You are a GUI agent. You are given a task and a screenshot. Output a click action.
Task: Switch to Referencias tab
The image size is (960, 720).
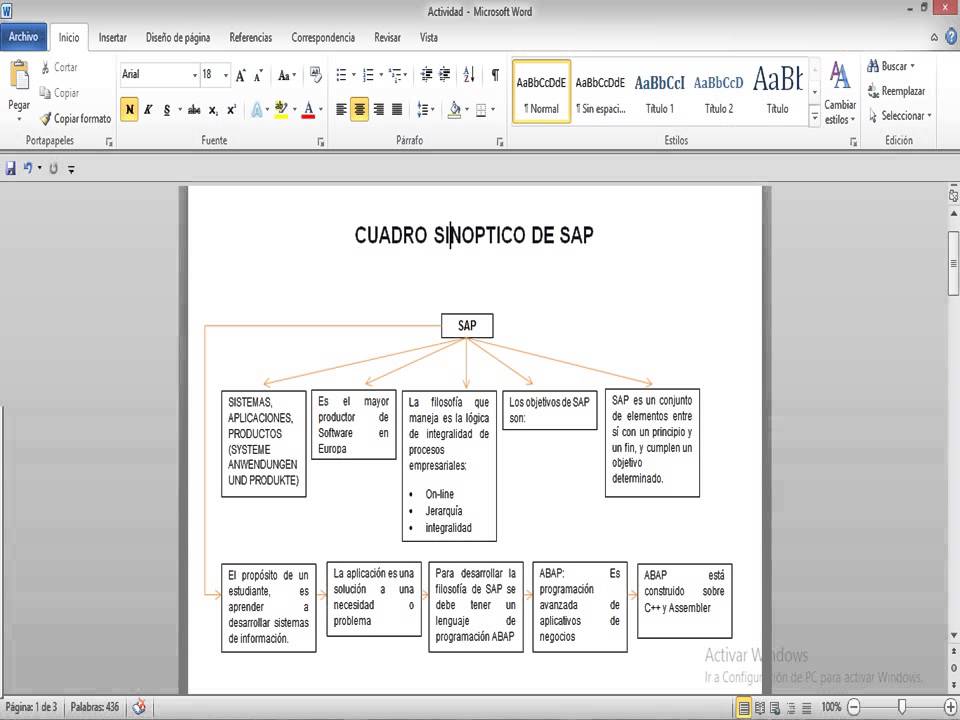250,37
